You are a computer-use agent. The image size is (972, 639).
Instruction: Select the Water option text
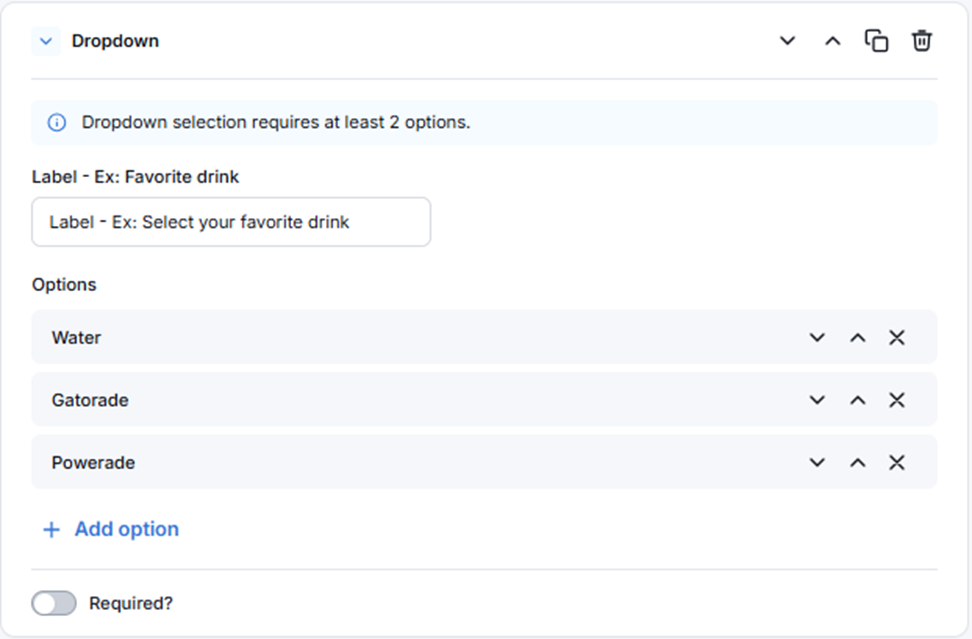(77, 338)
